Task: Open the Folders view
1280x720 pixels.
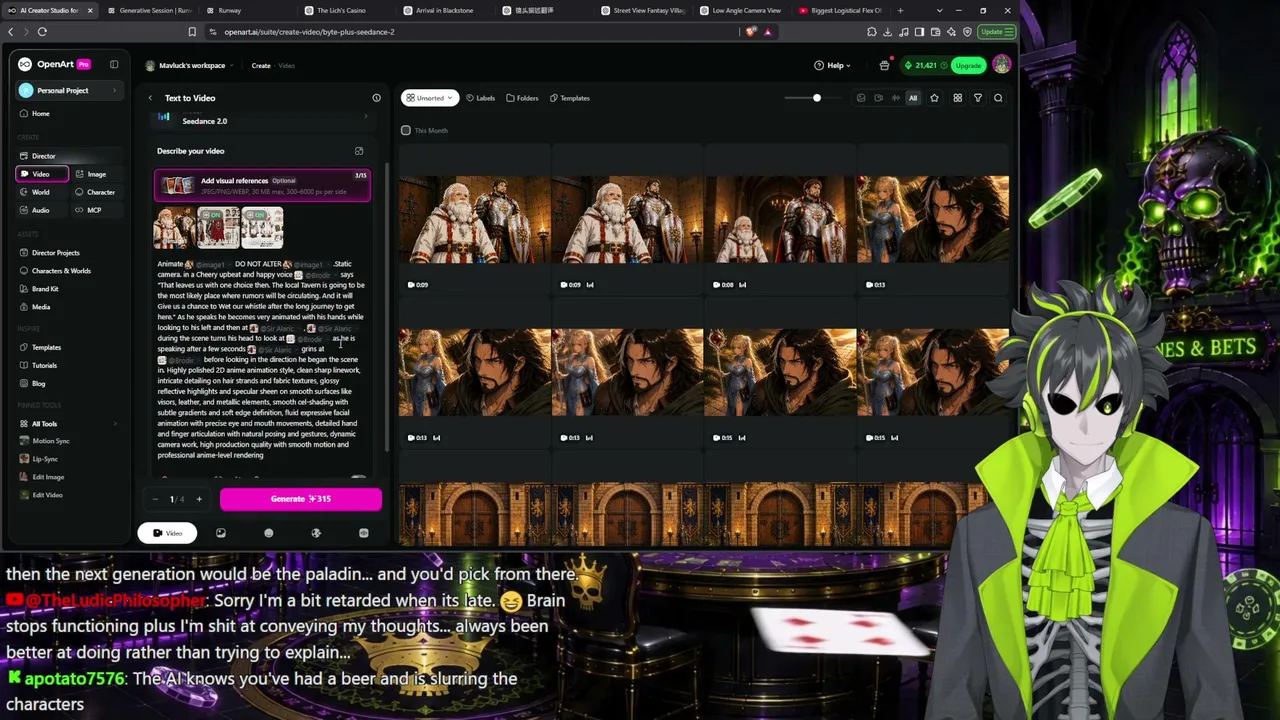Action: pyautogui.click(x=522, y=98)
